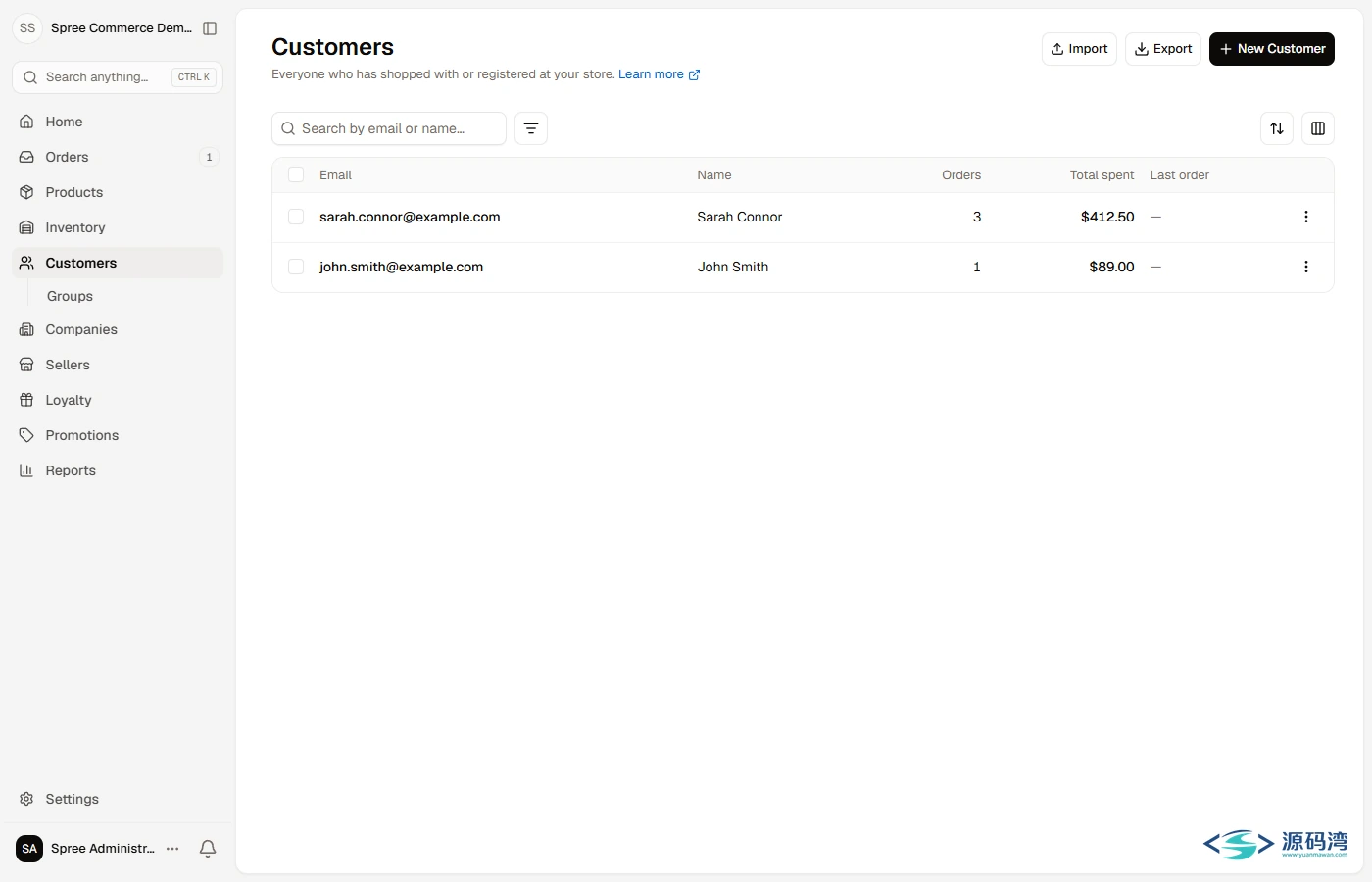Follow the Learn more link
This screenshot has height=882, width=1372.
pyautogui.click(x=659, y=74)
